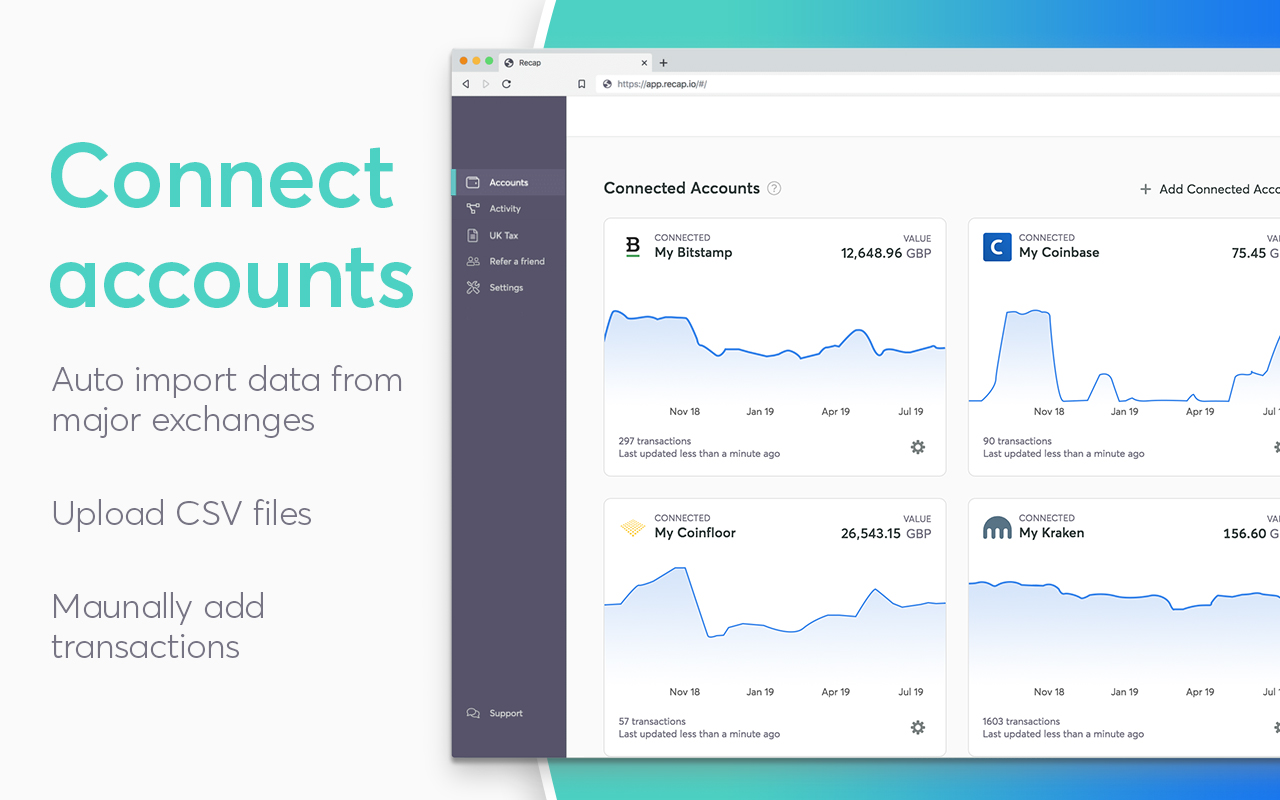Select the My Coinfloor account name
Viewport: 1280px width, 800px height.
tap(695, 533)
